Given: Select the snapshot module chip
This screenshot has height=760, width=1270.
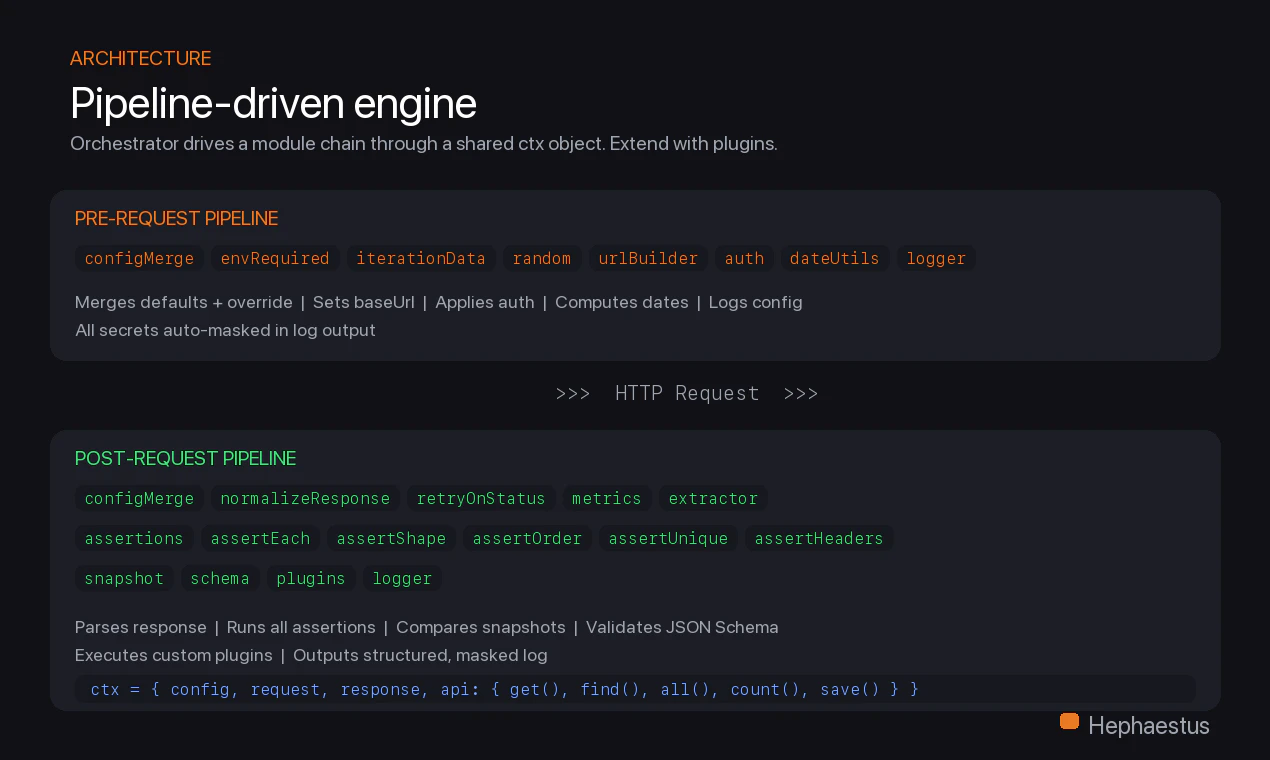Looking at the screenshot, I should point(125,578).
